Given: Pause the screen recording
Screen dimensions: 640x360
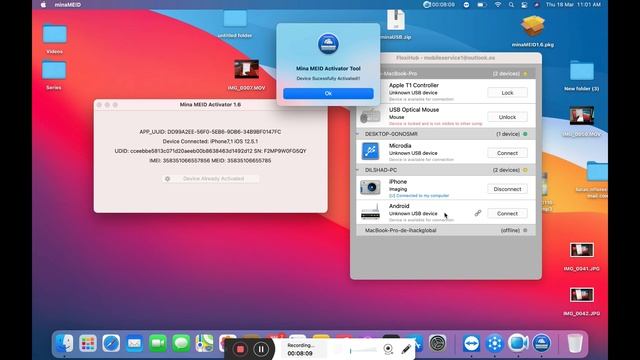Looking at the screenshot, I should tap(261, 349).
